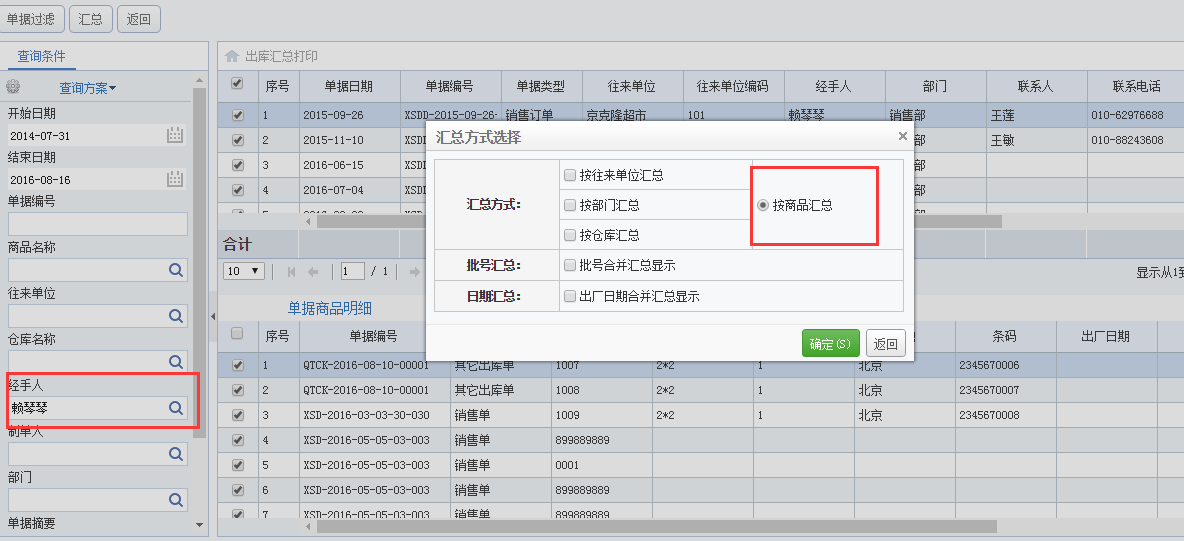Enable the 批号合并汇总显示 checkbox

pos(570,266)
